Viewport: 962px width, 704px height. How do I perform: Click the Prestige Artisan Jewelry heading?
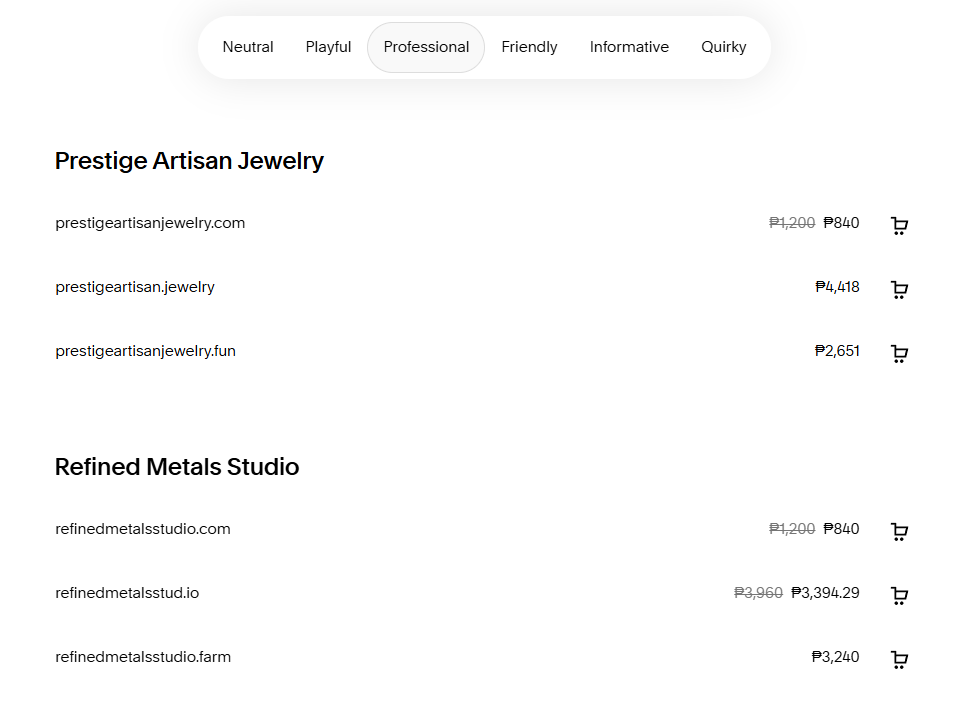[x=189, y=161]
